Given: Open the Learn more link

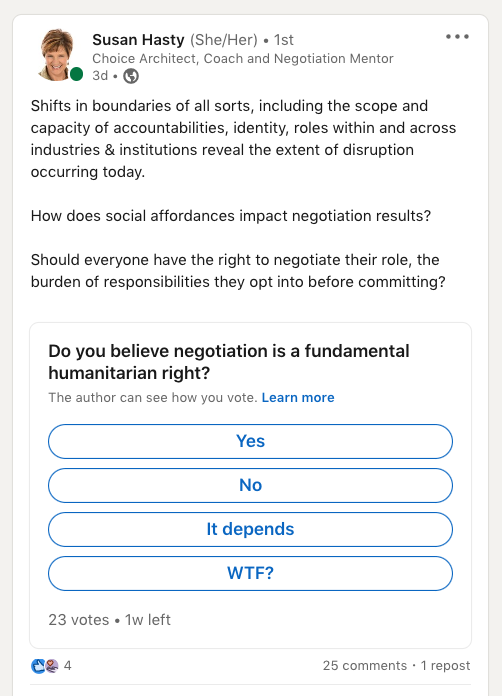Looking at the screenshot, I should click(298, 397).
